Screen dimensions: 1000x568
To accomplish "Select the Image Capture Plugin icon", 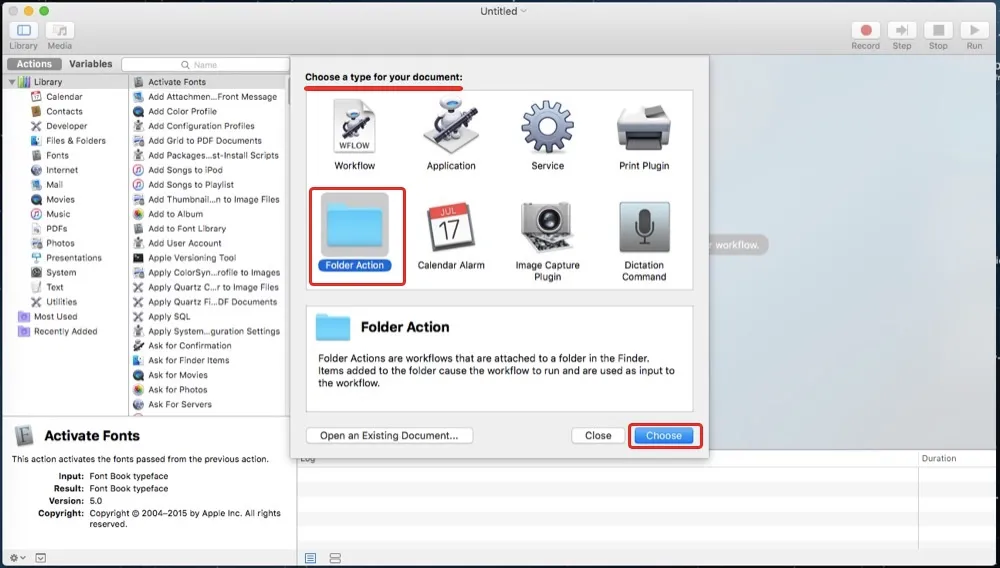I will [x=547, y=228].
